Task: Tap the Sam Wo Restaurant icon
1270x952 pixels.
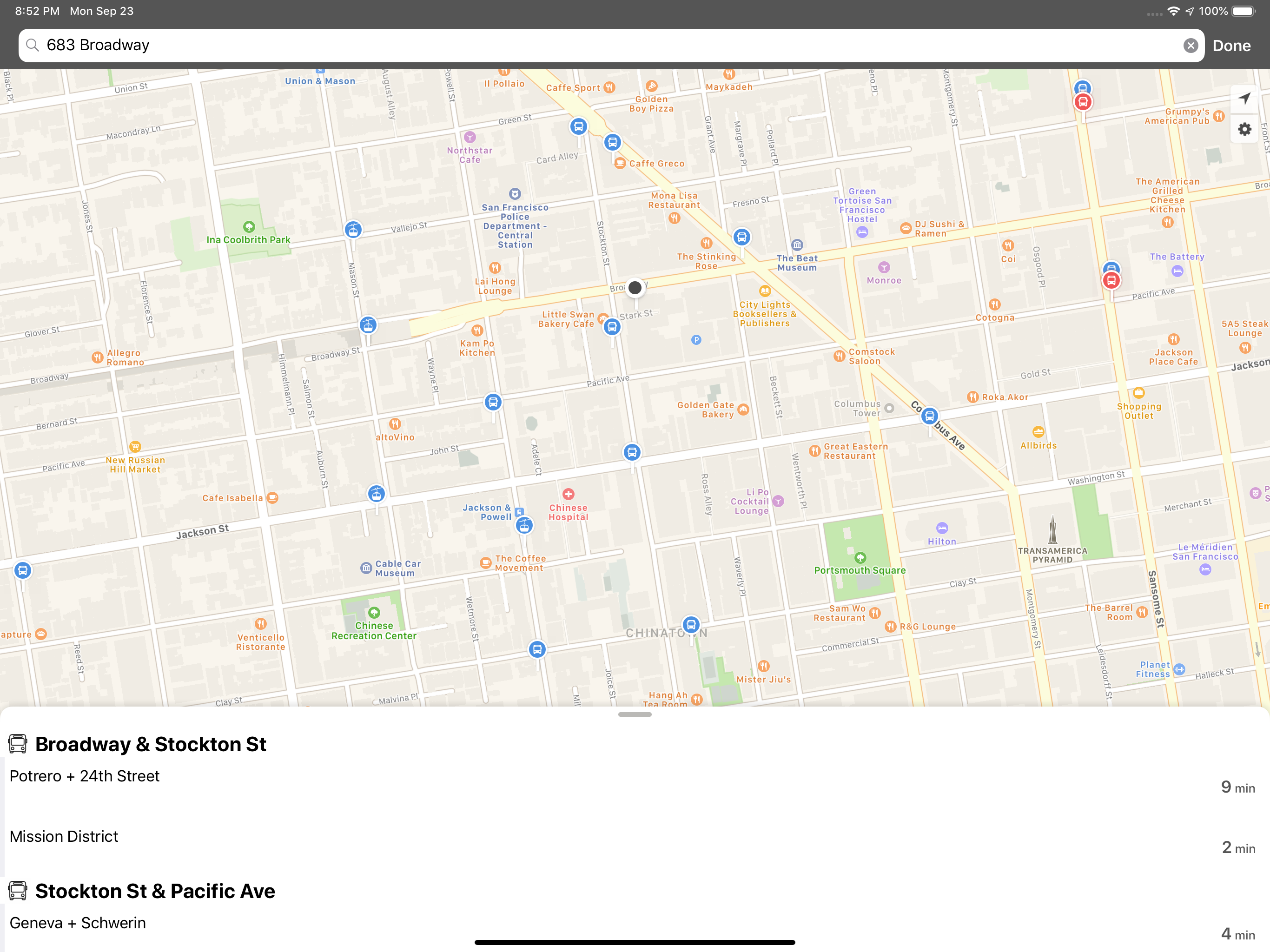Action: point(874,613)
